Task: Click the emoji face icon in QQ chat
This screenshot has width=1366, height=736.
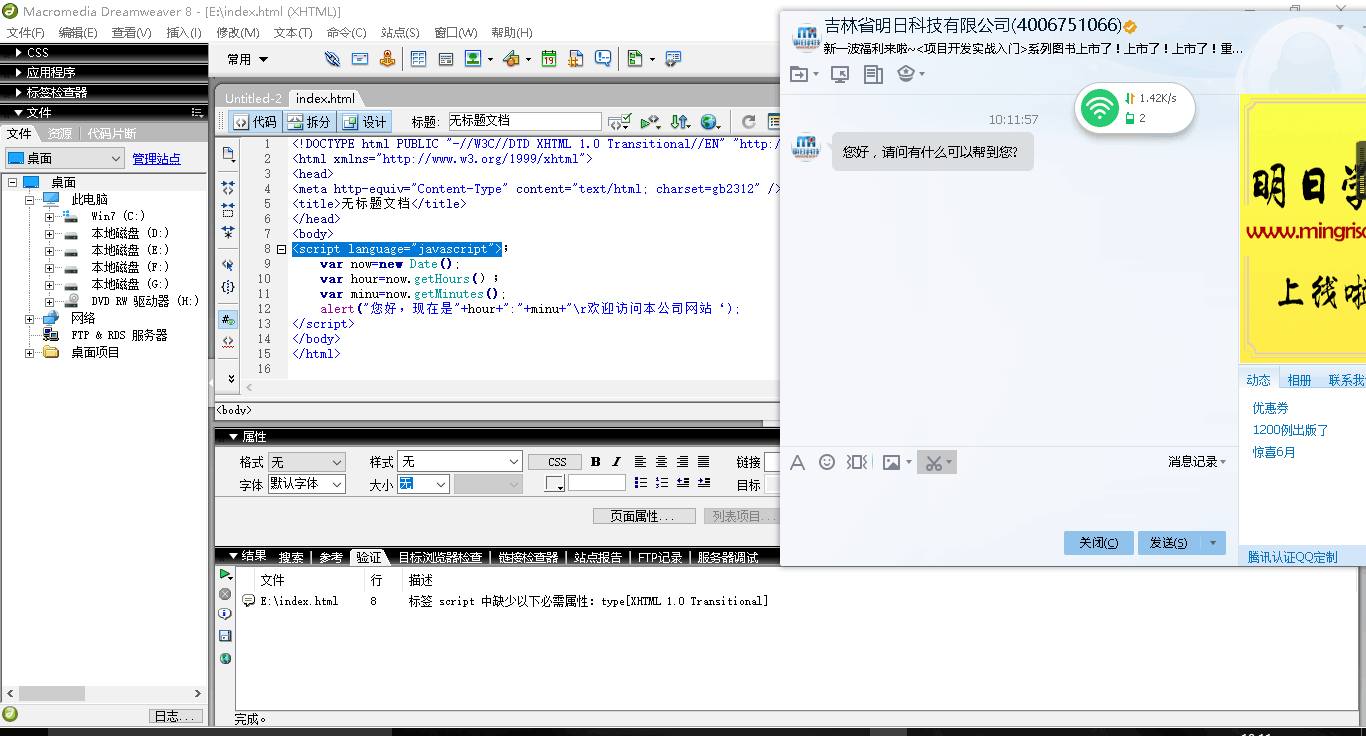Action: coord(827,462)
